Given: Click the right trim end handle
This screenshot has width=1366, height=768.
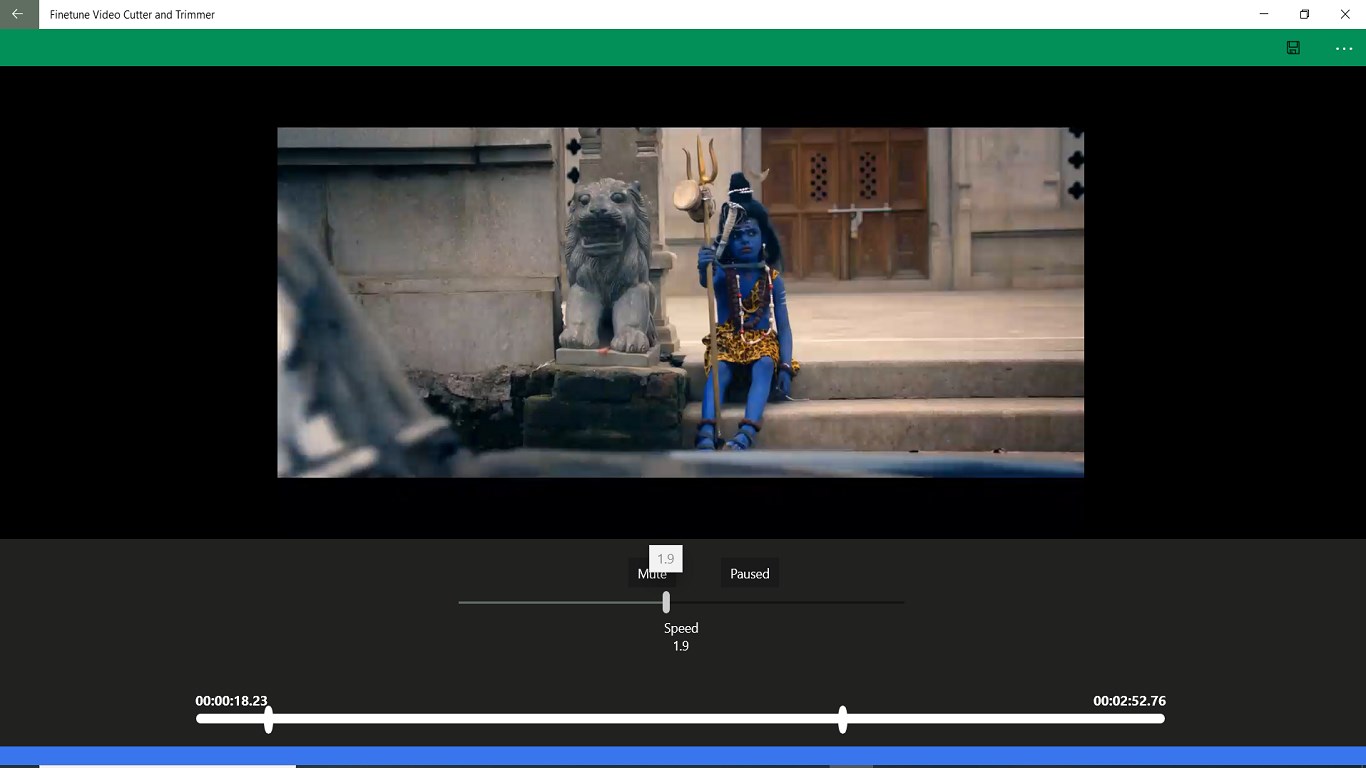Looking at the screenshot, I should tap(843, 719).
